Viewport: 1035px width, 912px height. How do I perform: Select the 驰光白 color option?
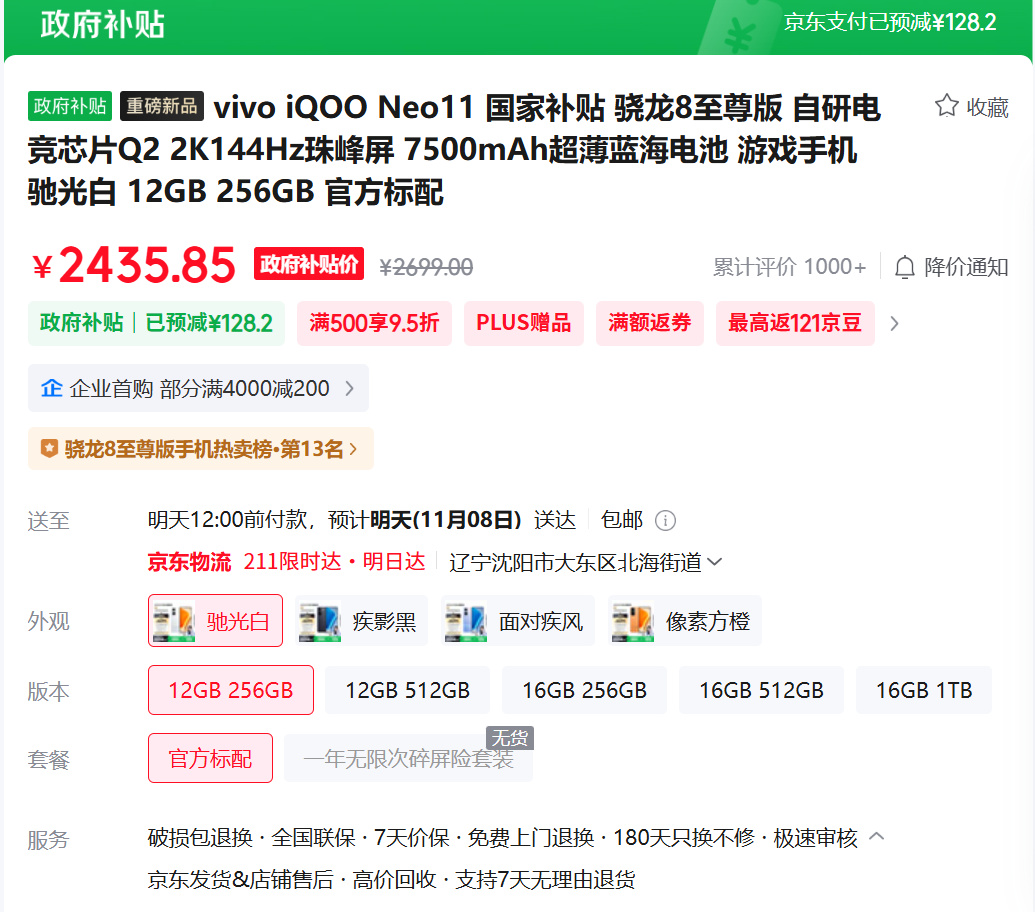coord(215,621)
